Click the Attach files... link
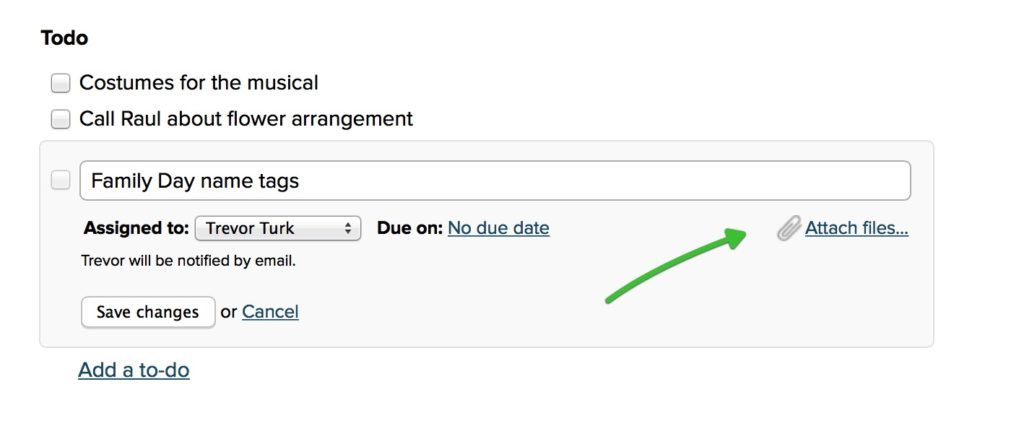Screen dimensions: 1024x439 [856, 228]
